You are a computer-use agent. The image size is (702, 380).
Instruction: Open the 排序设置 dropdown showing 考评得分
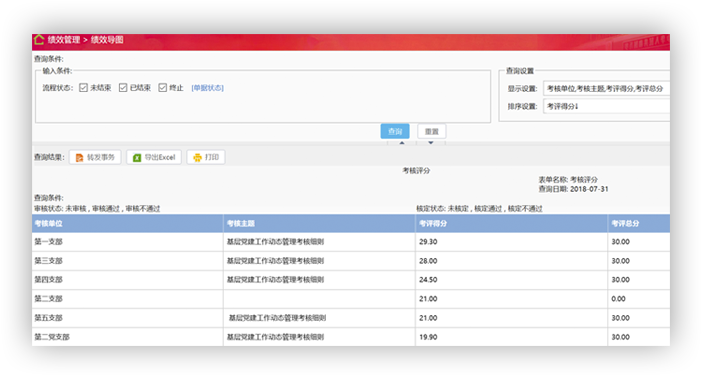click(607, 106)
